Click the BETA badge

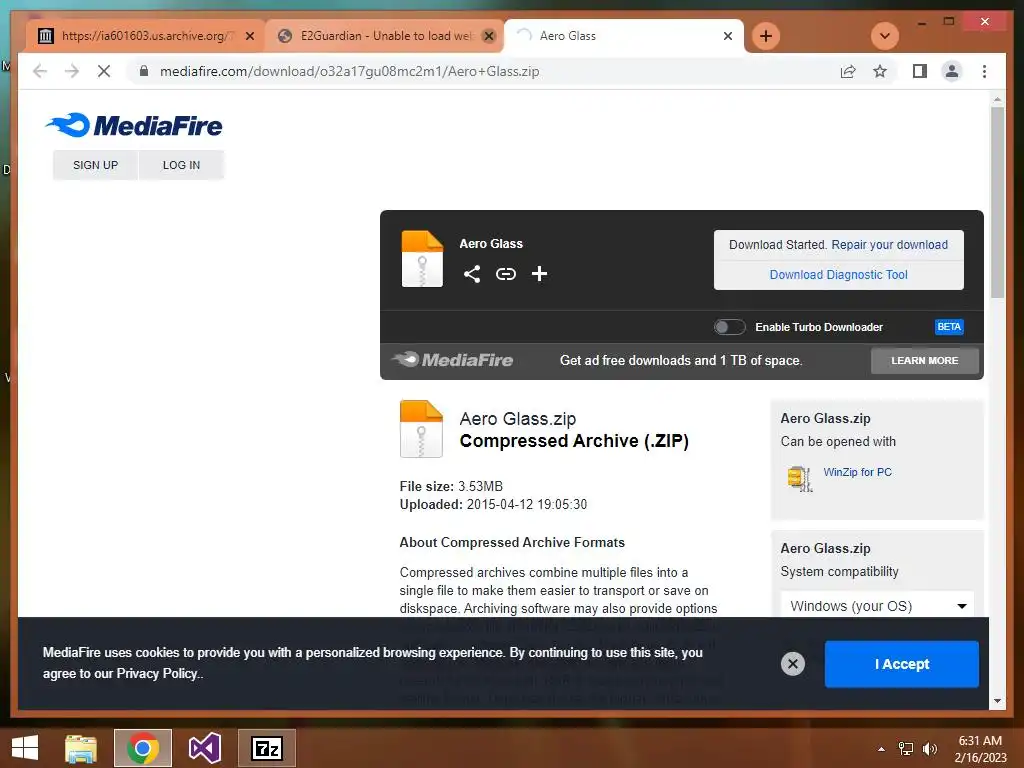[949, 327]
